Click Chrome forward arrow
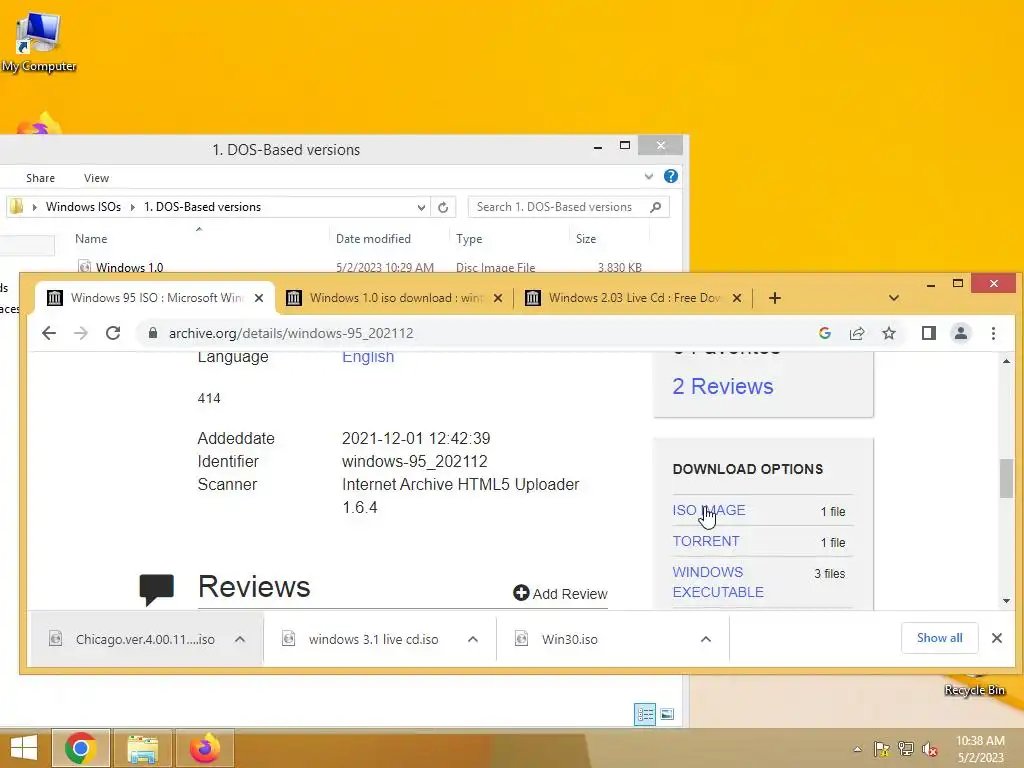 (x=80, y=333)
